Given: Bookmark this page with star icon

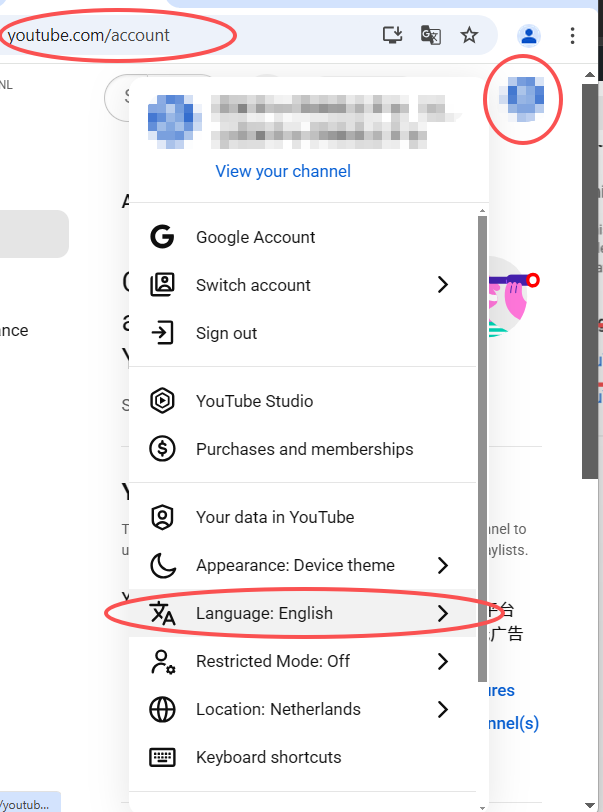Looking at the screenshot, I should (469, 36).
